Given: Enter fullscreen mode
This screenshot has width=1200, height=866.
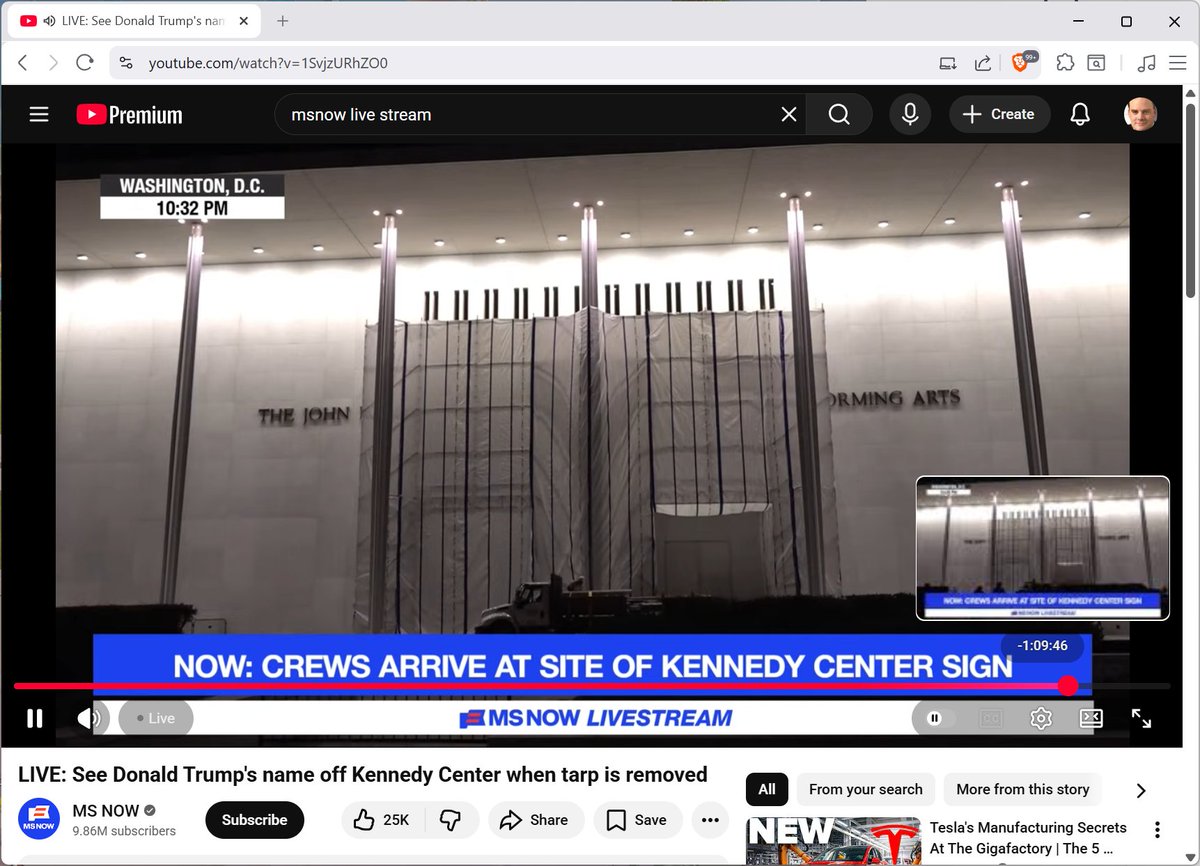Looking at the screenshot, I should 1141,718.
